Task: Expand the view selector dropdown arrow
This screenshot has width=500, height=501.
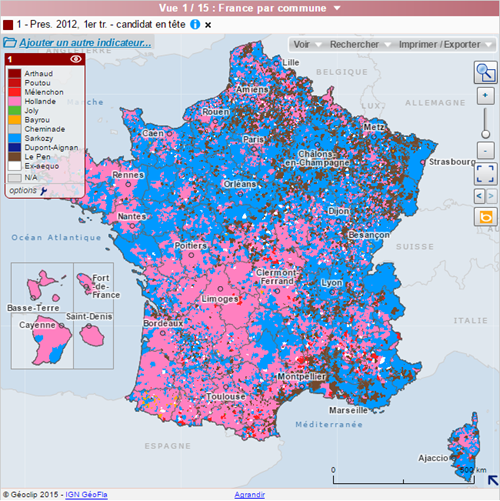Action: click(x=337, y=8)
